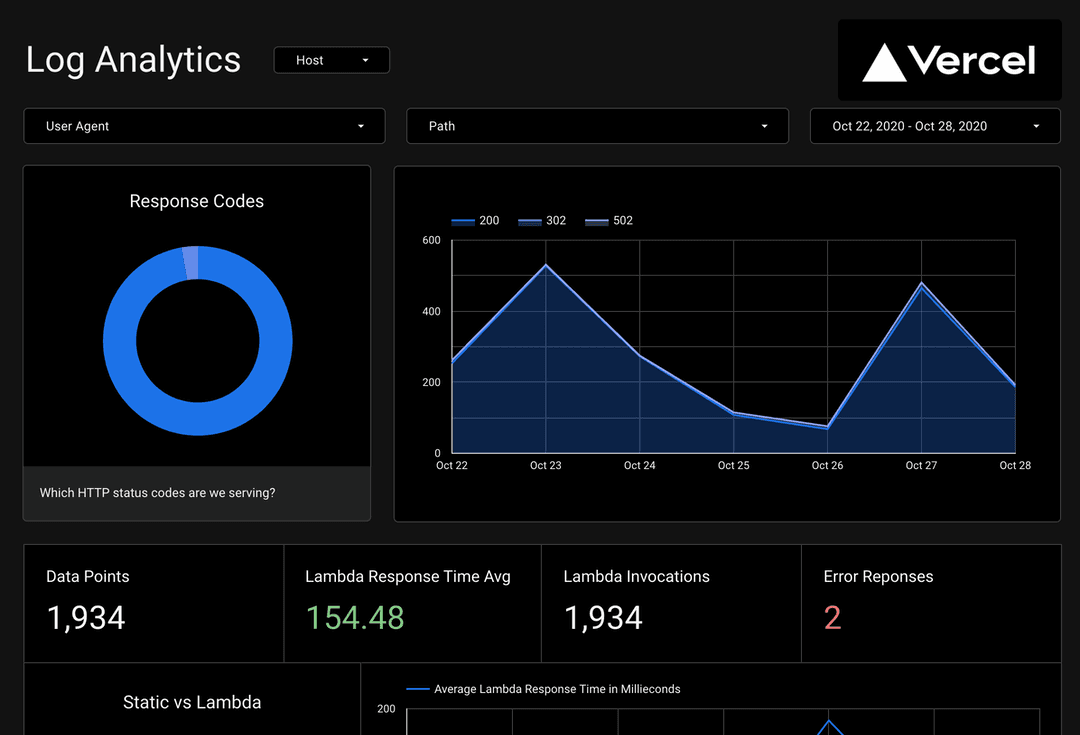This screenshot has height=735, width=1080.
Task: Click the Oct 23 peak on area chart
Action: click(546, 266)
